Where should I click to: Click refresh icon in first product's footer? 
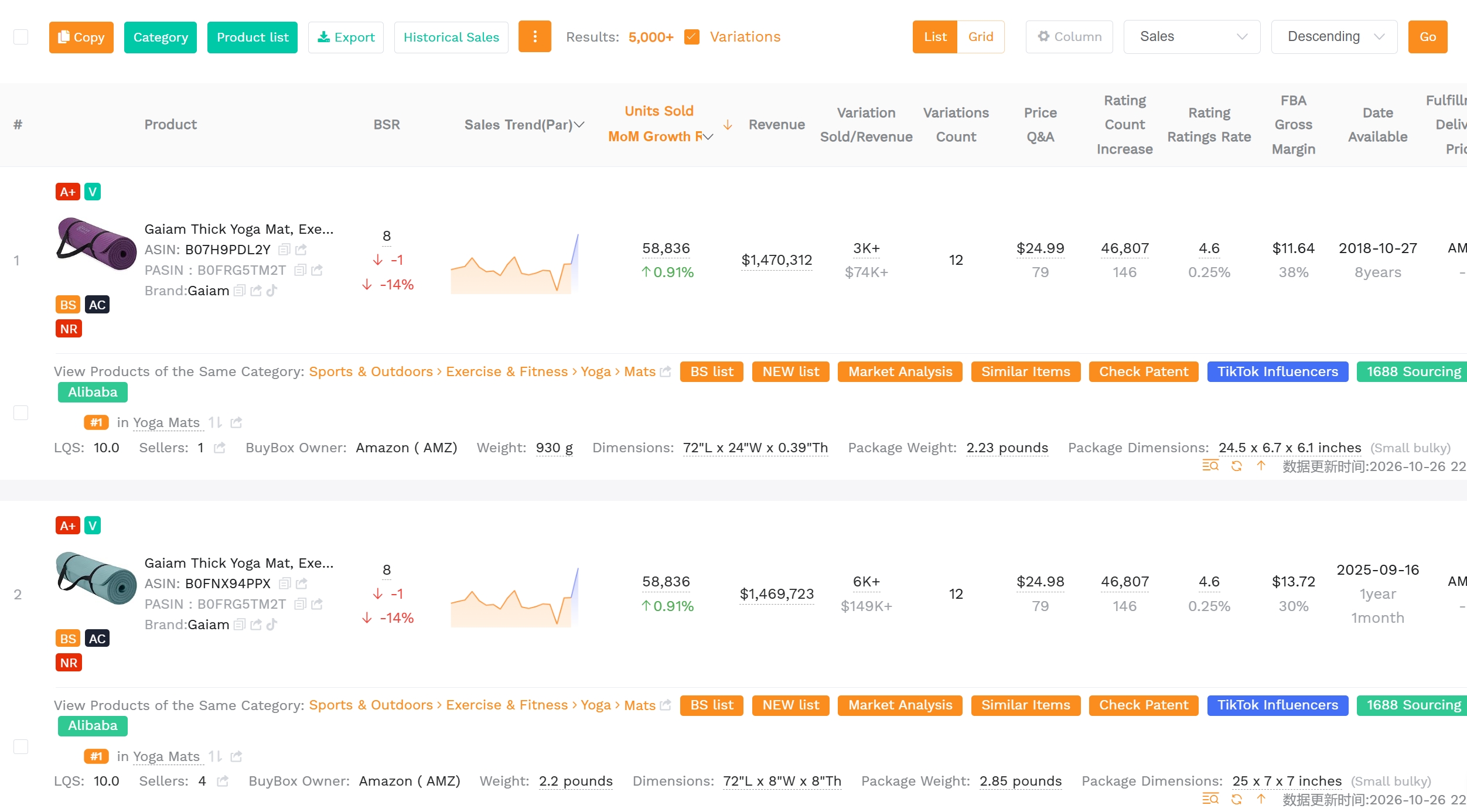1237,466
